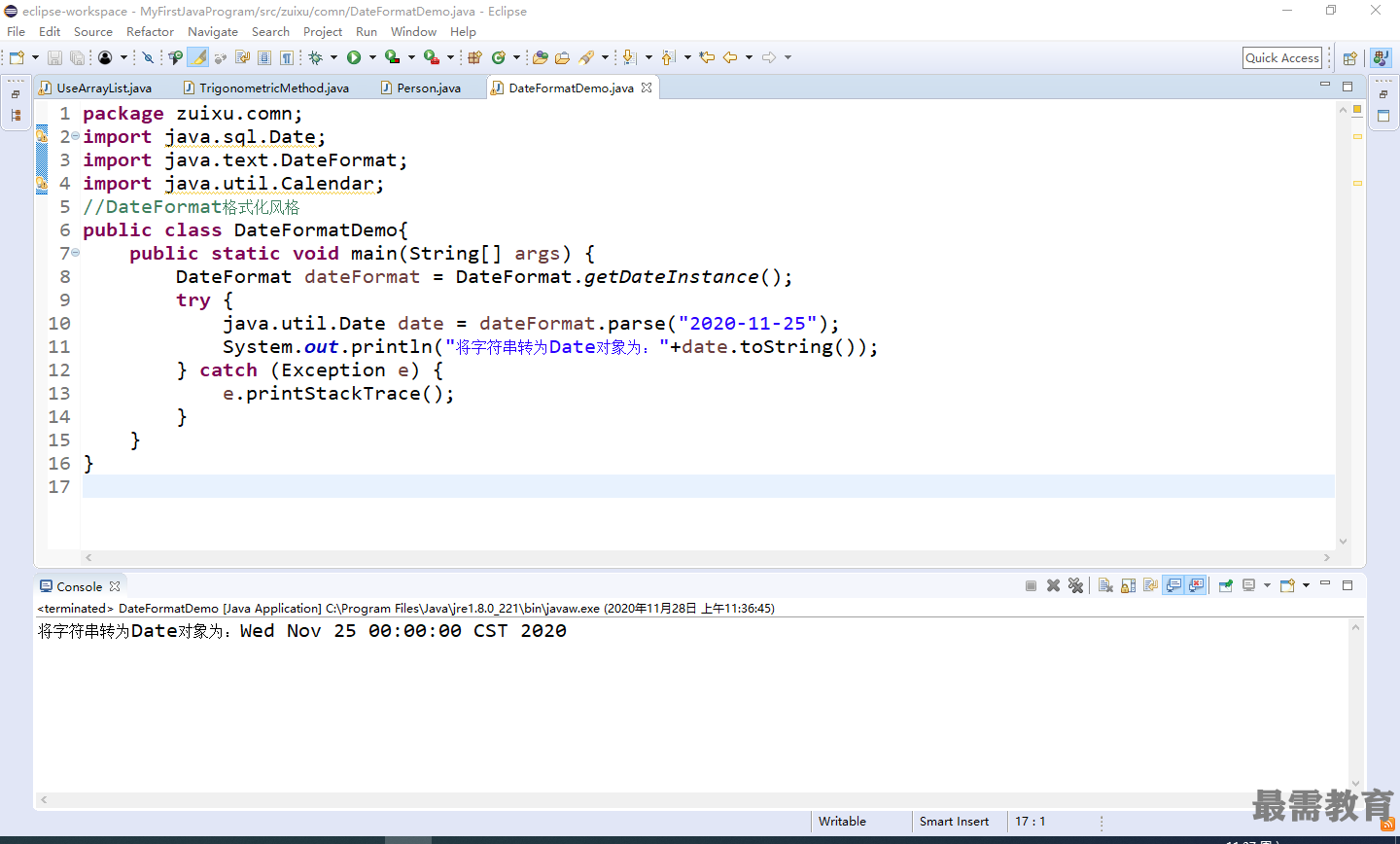Open the Coverage dropdown arrow
1400x844 pixels.
(411, 57)
